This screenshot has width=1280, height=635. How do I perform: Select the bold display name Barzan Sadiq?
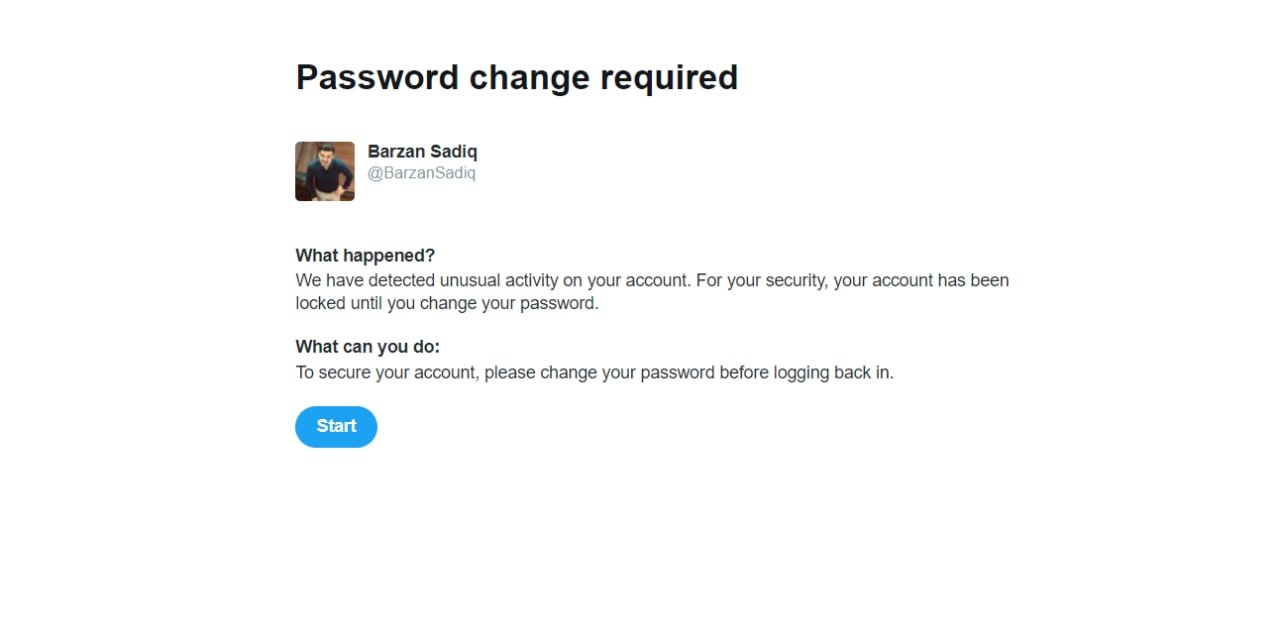pos(422,152)
